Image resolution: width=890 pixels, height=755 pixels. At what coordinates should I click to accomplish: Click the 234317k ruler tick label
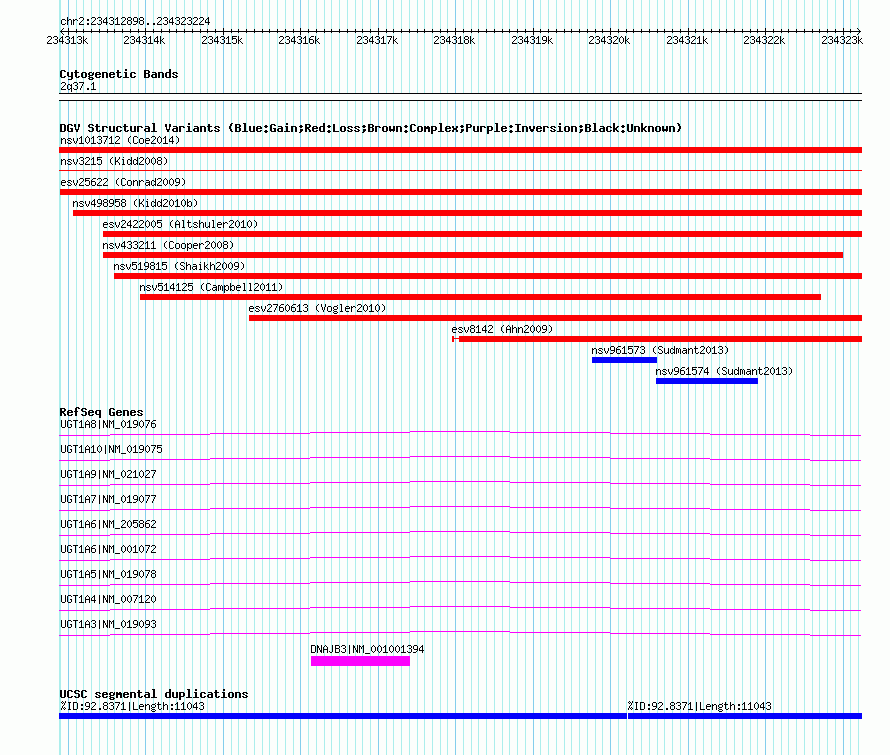tap(377, 40)
